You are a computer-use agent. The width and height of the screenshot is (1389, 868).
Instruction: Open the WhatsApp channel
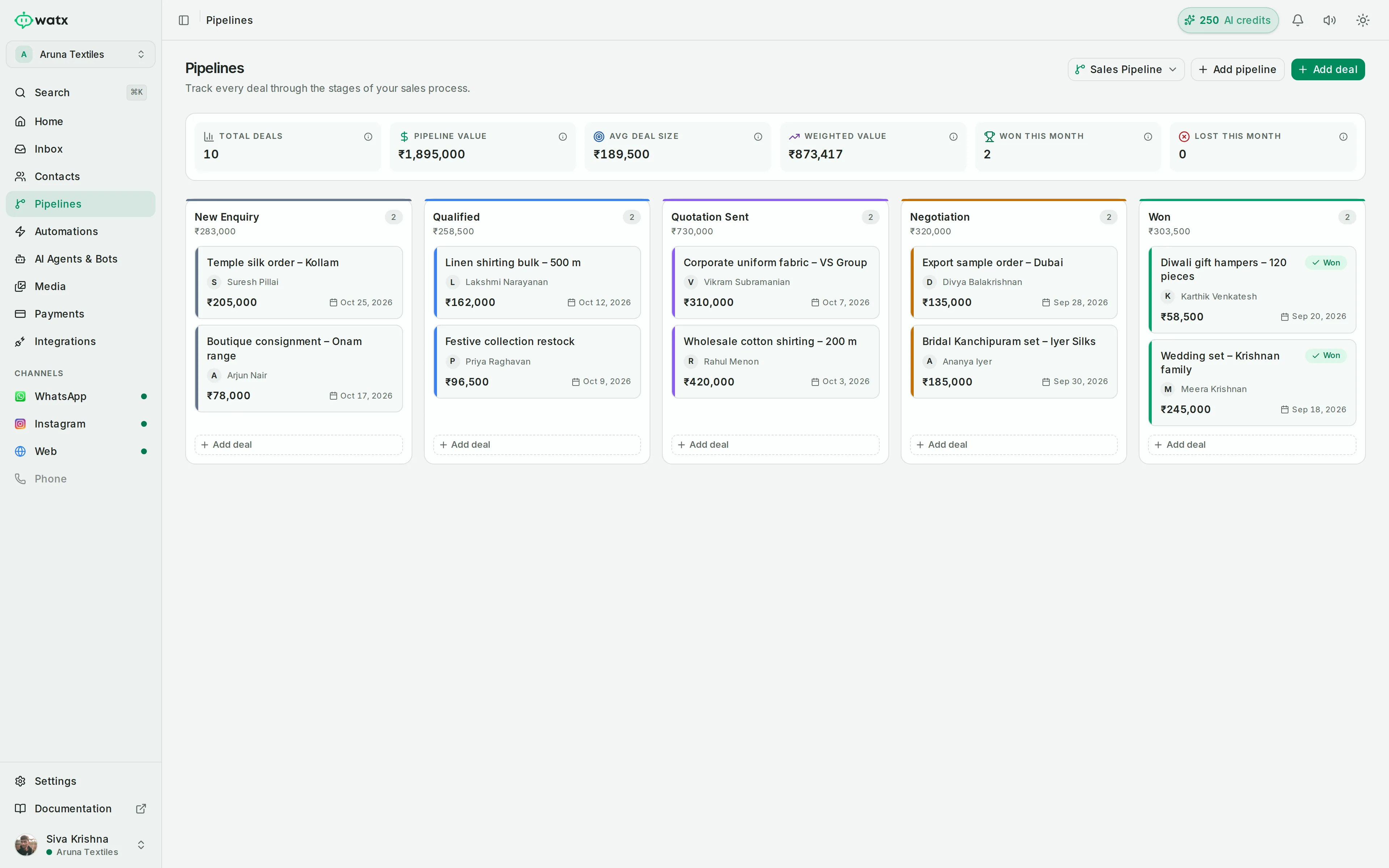pos(80,396)
